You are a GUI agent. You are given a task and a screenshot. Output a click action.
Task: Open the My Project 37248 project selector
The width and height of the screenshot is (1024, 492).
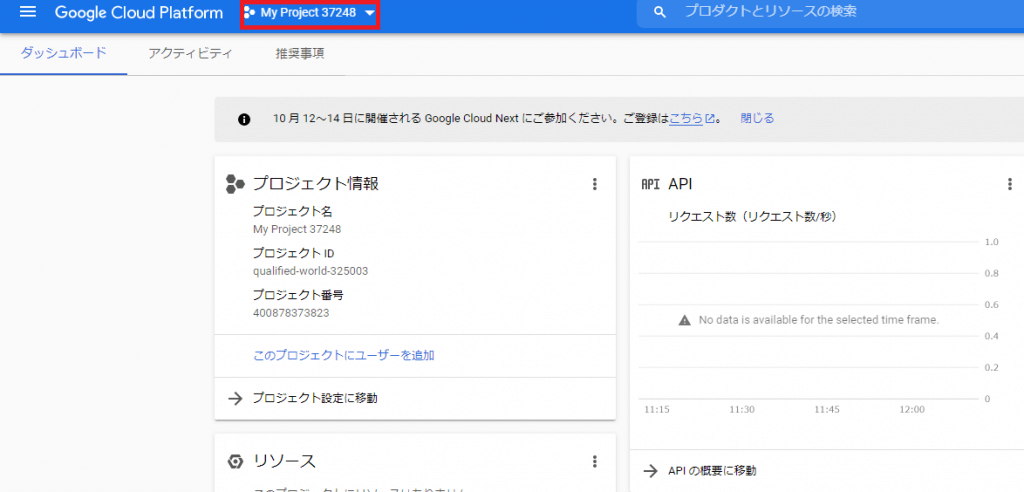point(310,13)
